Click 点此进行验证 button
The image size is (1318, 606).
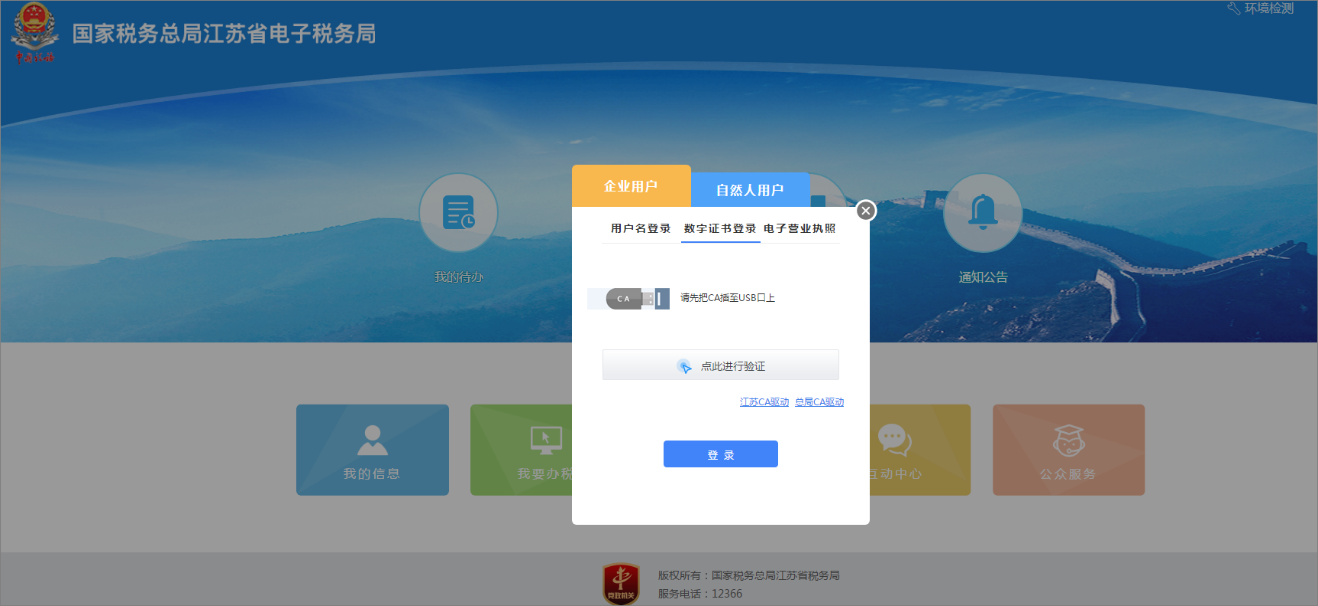pyautogui.click(x=720, y=366)
